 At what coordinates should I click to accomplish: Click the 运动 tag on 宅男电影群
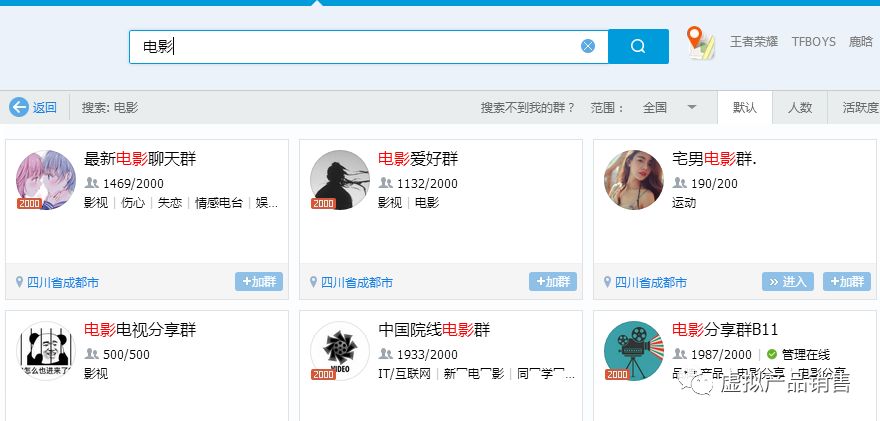tap(684, 203)
